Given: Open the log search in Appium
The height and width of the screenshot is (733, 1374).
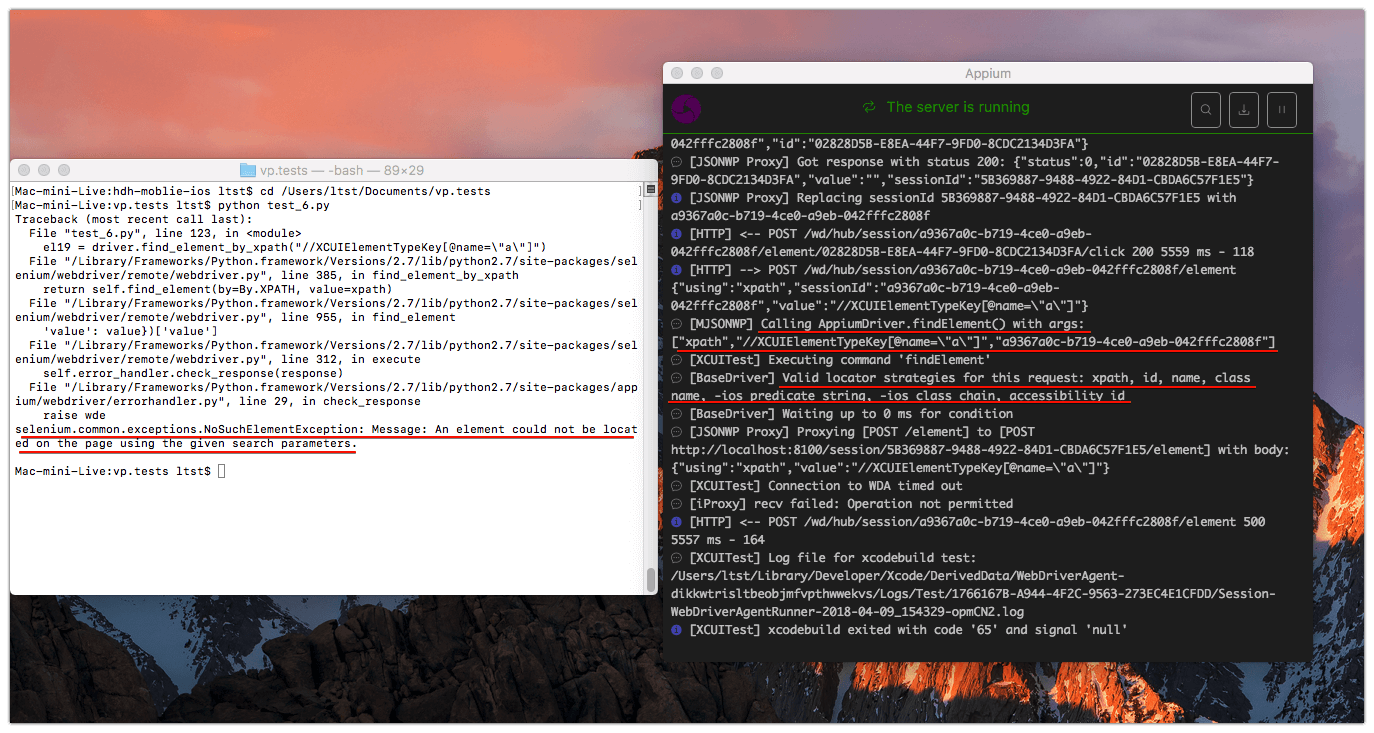Looking at the screenshot, I should [x=1207, y=110].
